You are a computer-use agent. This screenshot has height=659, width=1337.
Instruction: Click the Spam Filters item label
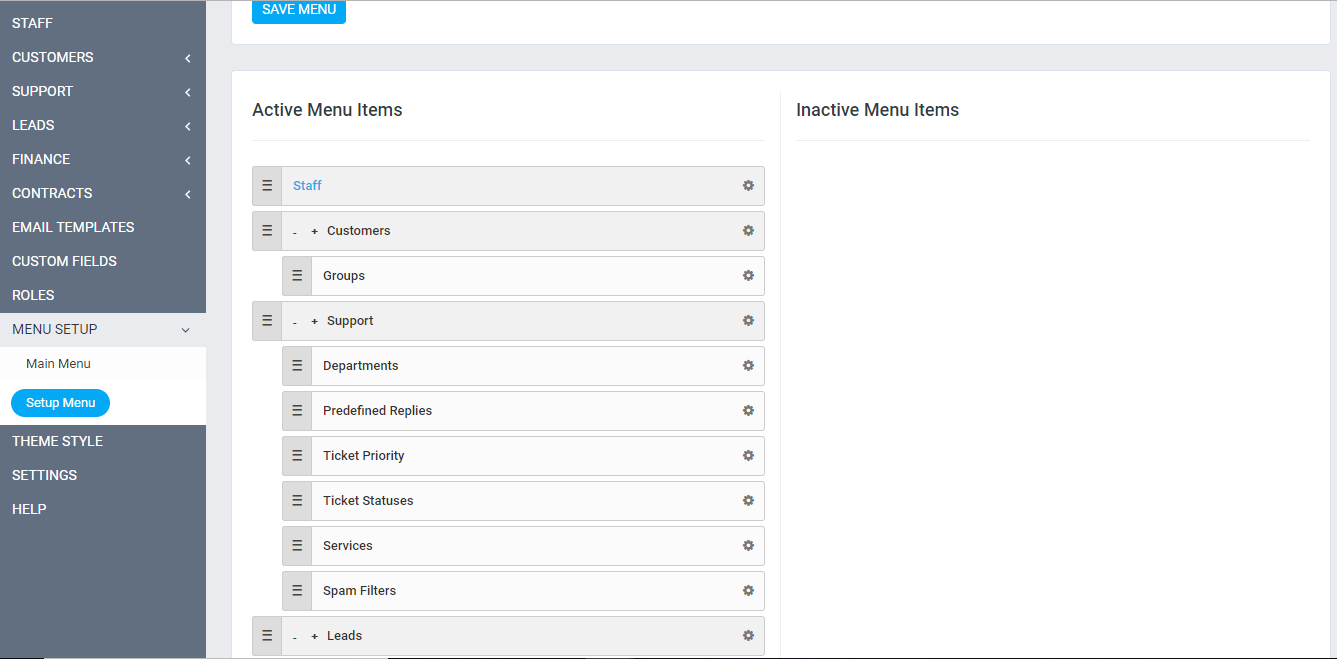tap(359, 591)
